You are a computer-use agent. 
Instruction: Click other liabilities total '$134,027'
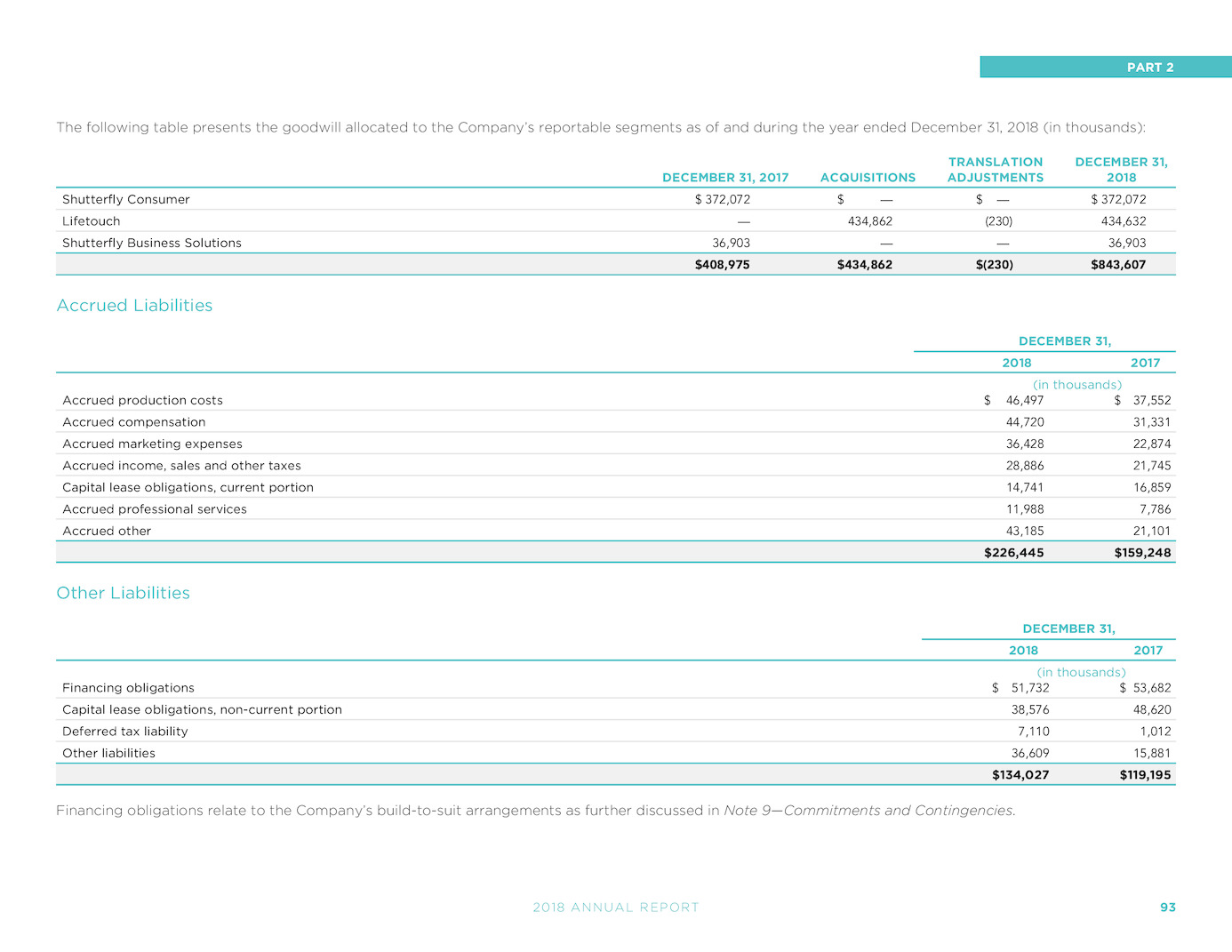(1020, 775)
